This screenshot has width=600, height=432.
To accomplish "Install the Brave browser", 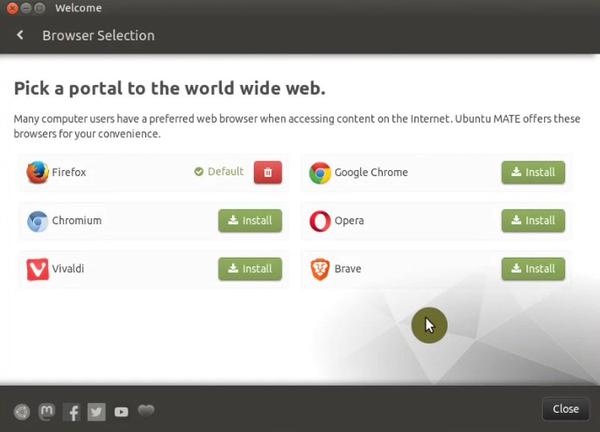I will (x=533, y=269).
